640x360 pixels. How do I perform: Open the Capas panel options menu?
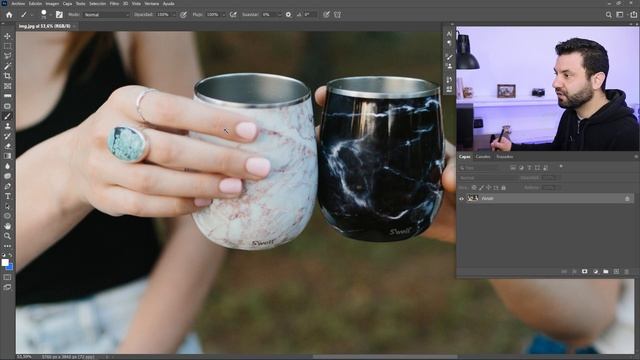coord(636,157)
